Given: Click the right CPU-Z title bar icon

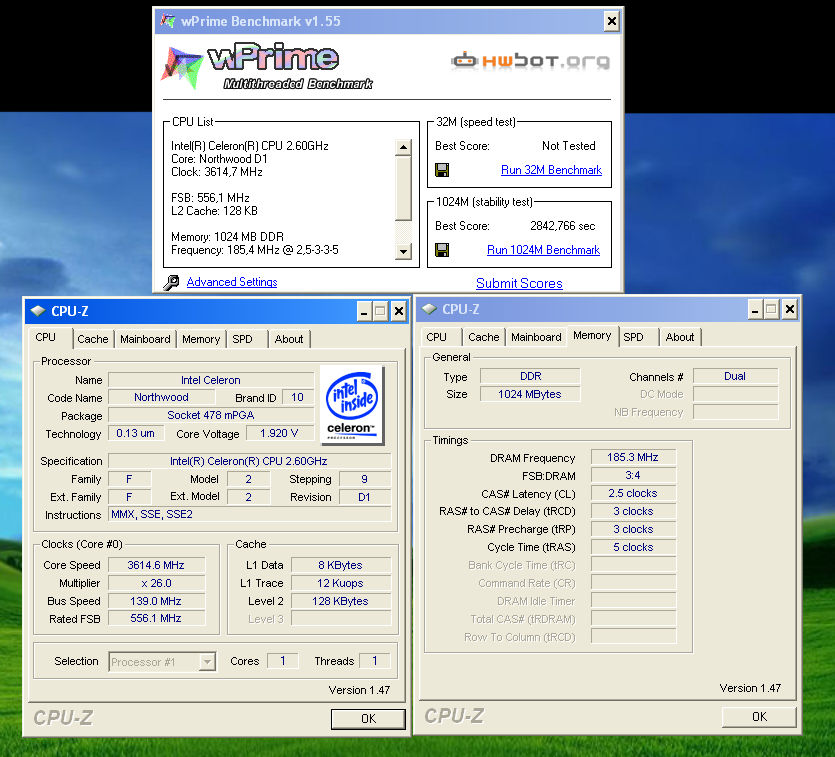Looking at the screenshot, I should 429,309.
